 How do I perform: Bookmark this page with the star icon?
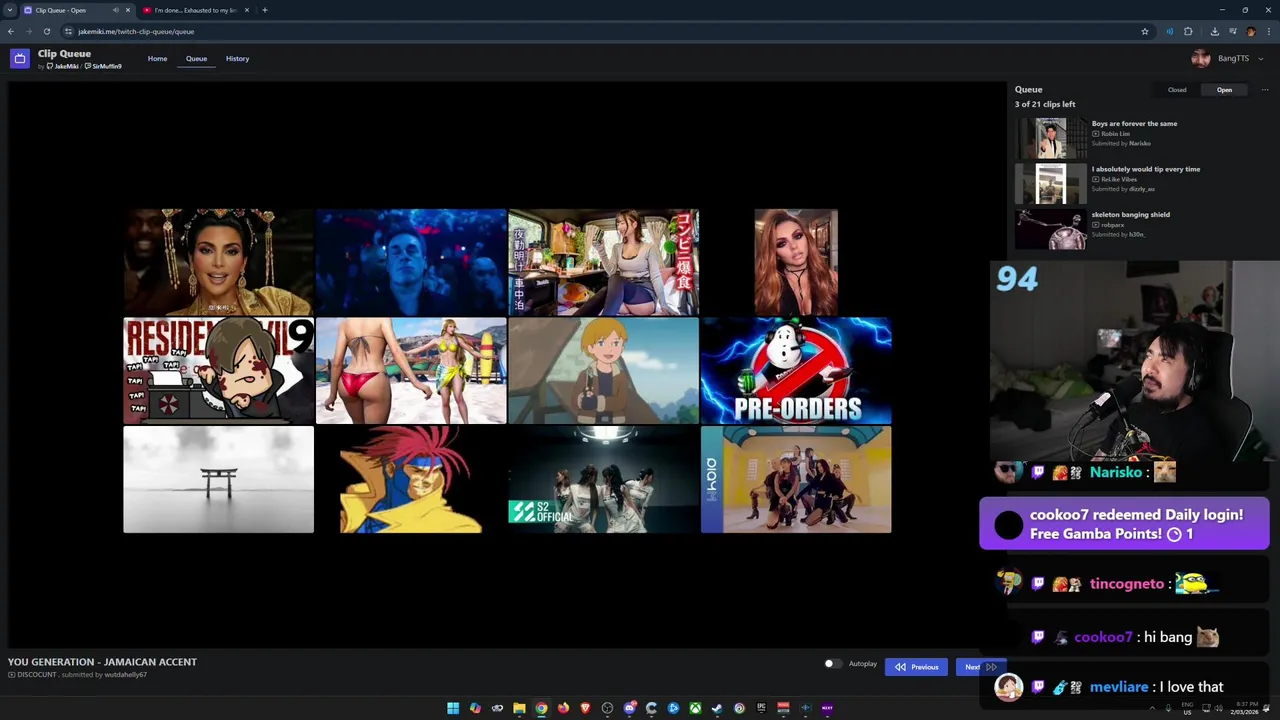[1145, 31]
